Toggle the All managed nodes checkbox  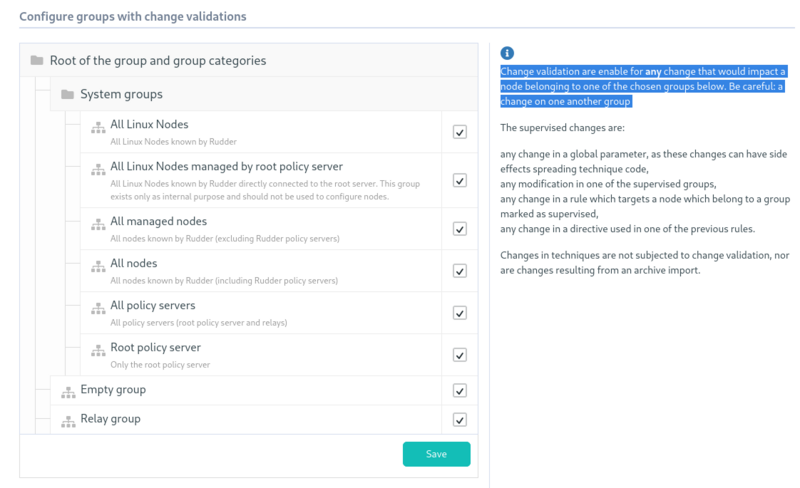pyautogui.click(x=460, y=229)
